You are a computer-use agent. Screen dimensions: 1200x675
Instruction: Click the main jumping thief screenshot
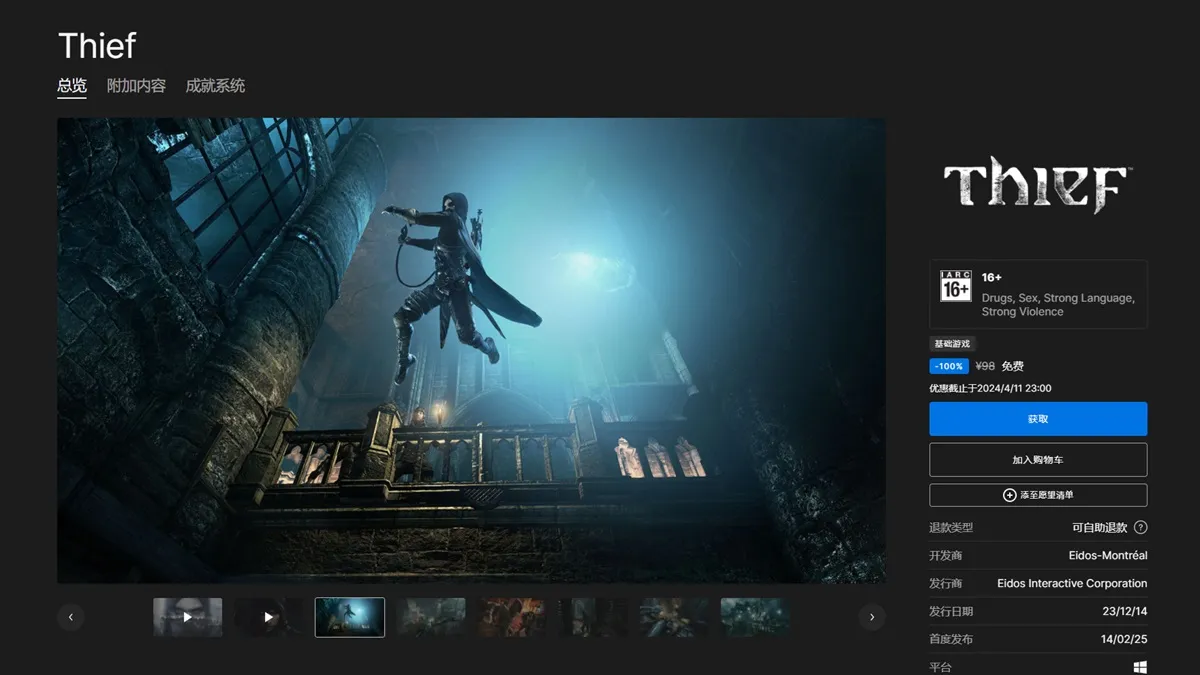[x=471, y=350]
